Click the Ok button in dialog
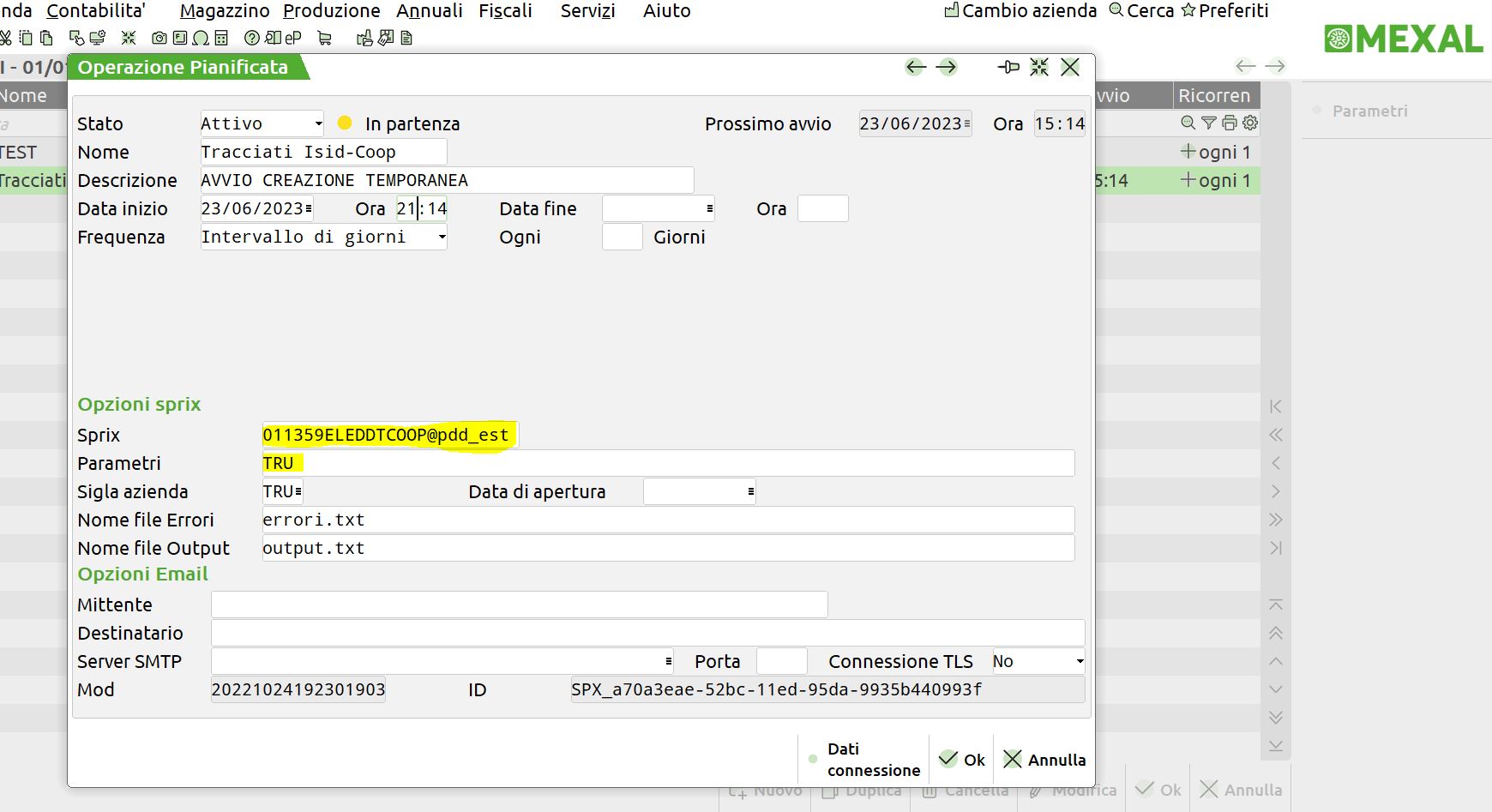Screen dimensions: 1492x812 click(962, 760)
